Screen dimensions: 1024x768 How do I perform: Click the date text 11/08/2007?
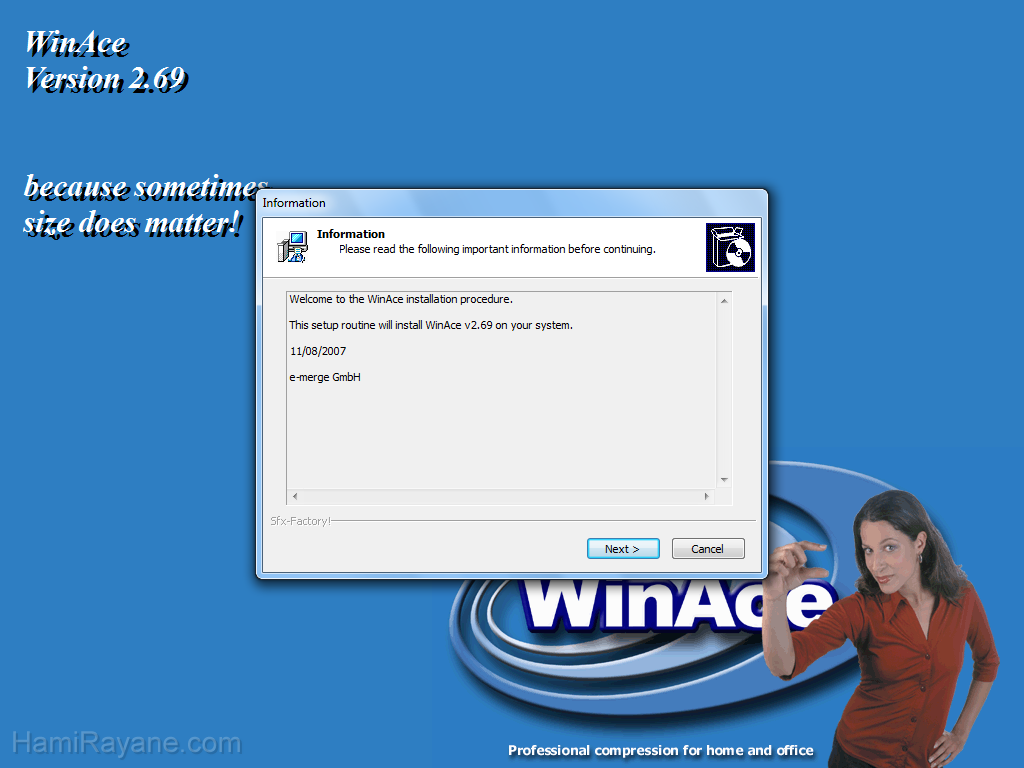click(318, 351)
